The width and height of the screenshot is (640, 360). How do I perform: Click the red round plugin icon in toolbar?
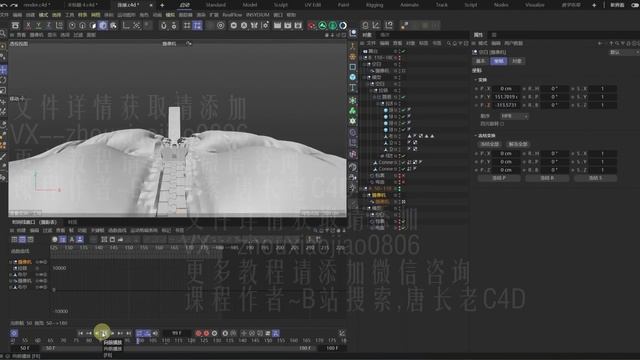[311, 25]
